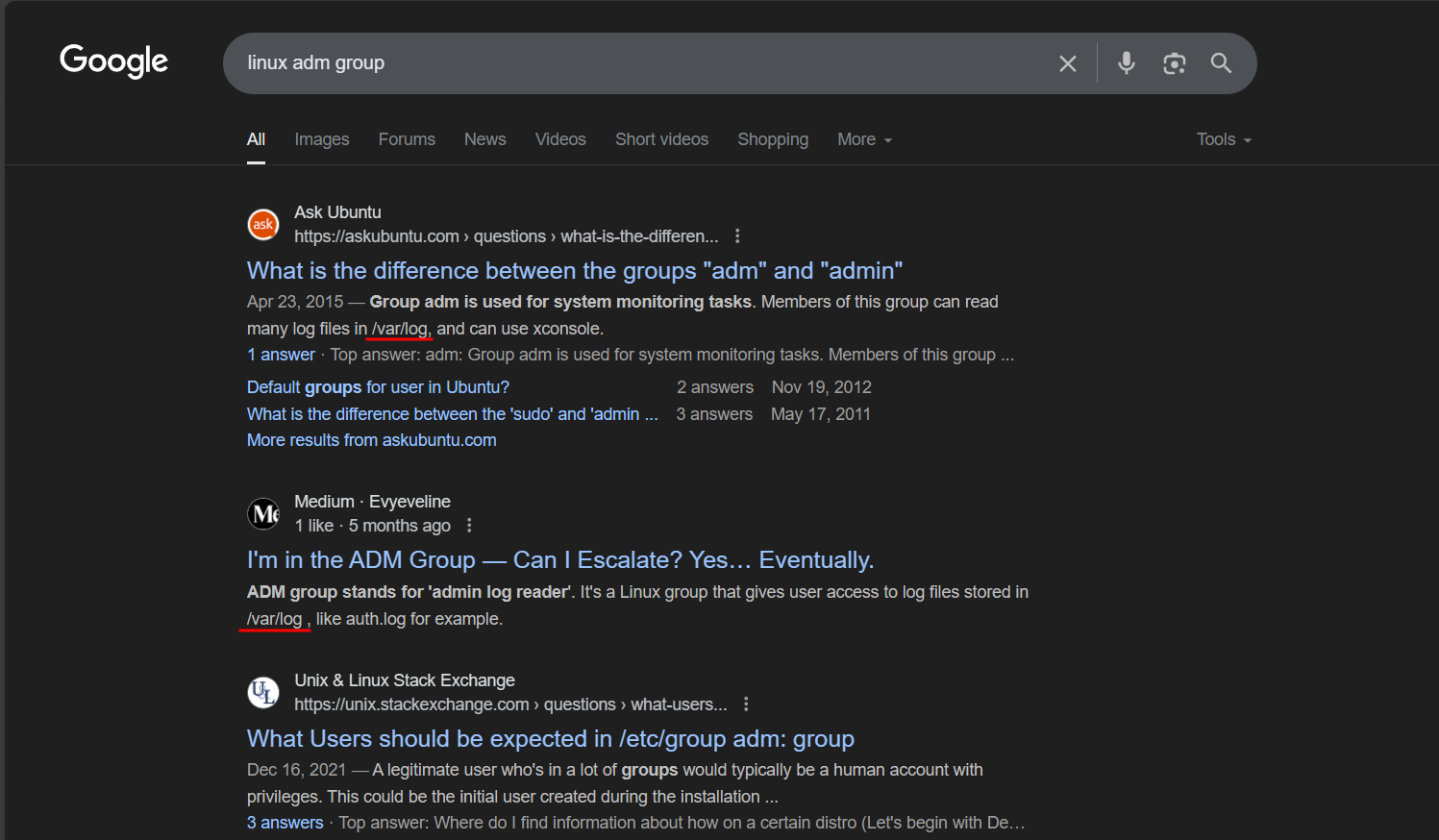Switch to the Forums tab
Viewport: 1439px width, 840px height.
(407, 140)
